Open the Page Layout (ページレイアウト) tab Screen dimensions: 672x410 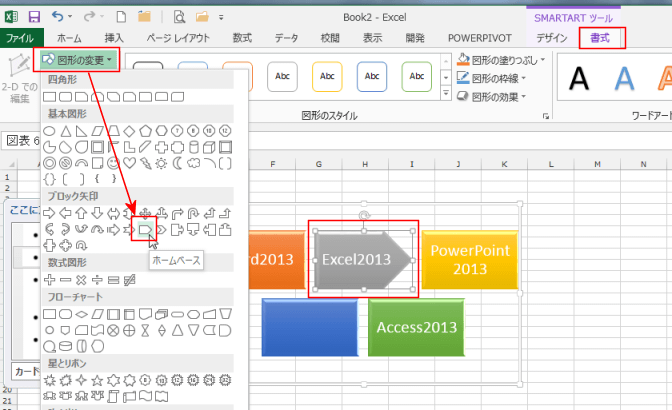pyautogui.click(x=178, y=38)
